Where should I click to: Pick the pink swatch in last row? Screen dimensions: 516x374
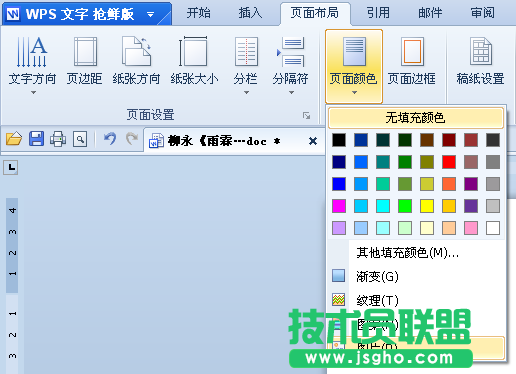coord(471,228)
